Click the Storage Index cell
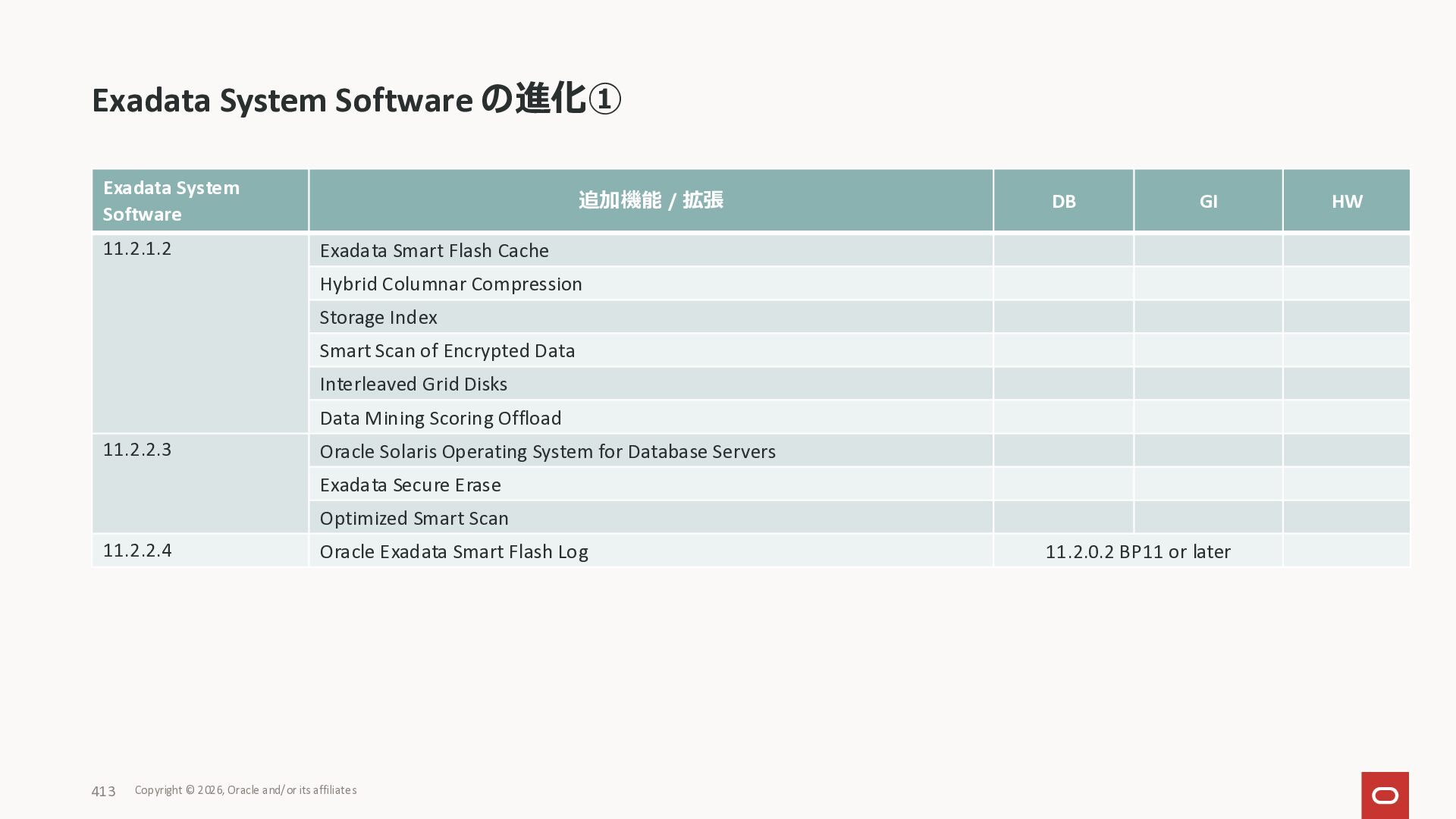This screenshot has width=1456, height=819. (378, 318)
